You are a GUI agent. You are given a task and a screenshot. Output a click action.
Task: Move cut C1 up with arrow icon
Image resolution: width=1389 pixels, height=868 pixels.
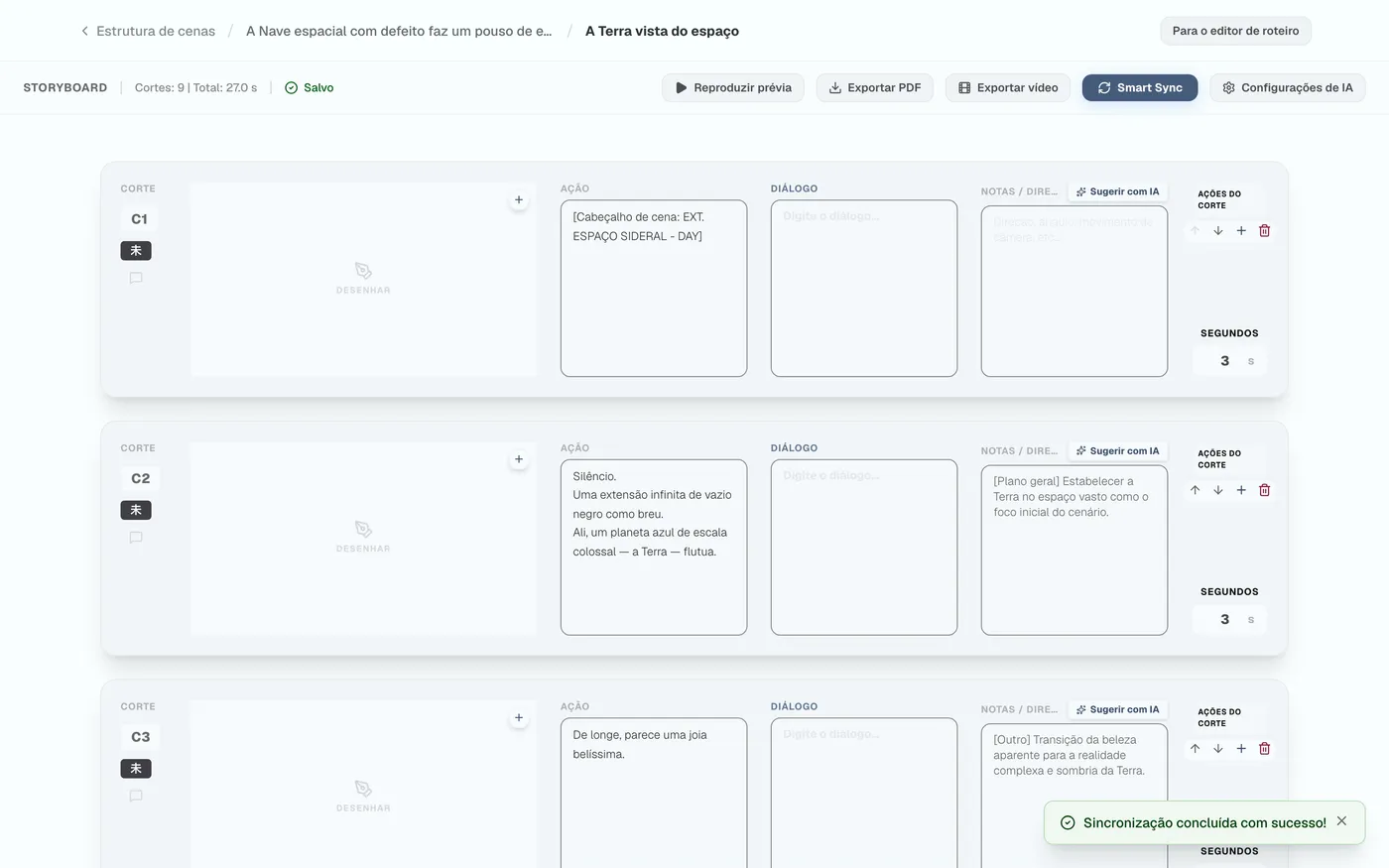tap(1195, 231)
